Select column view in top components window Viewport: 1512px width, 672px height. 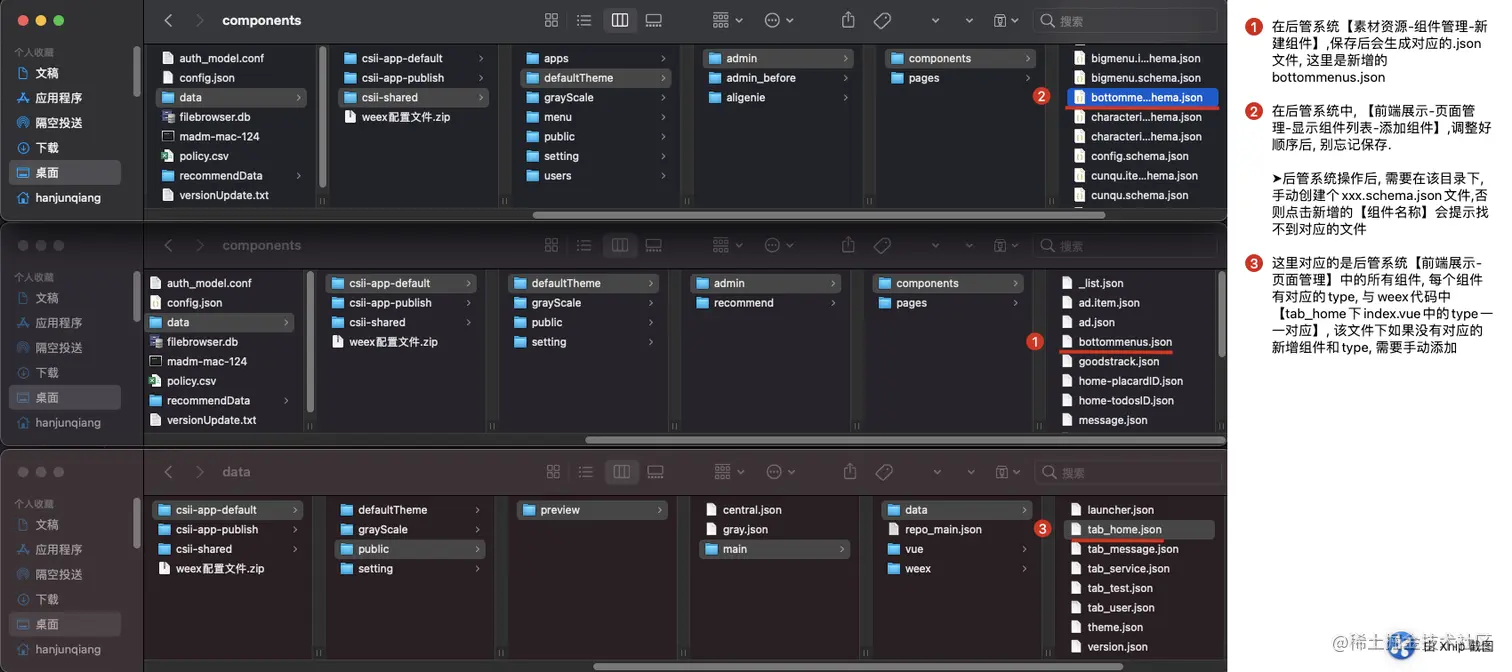click(619, 20)
